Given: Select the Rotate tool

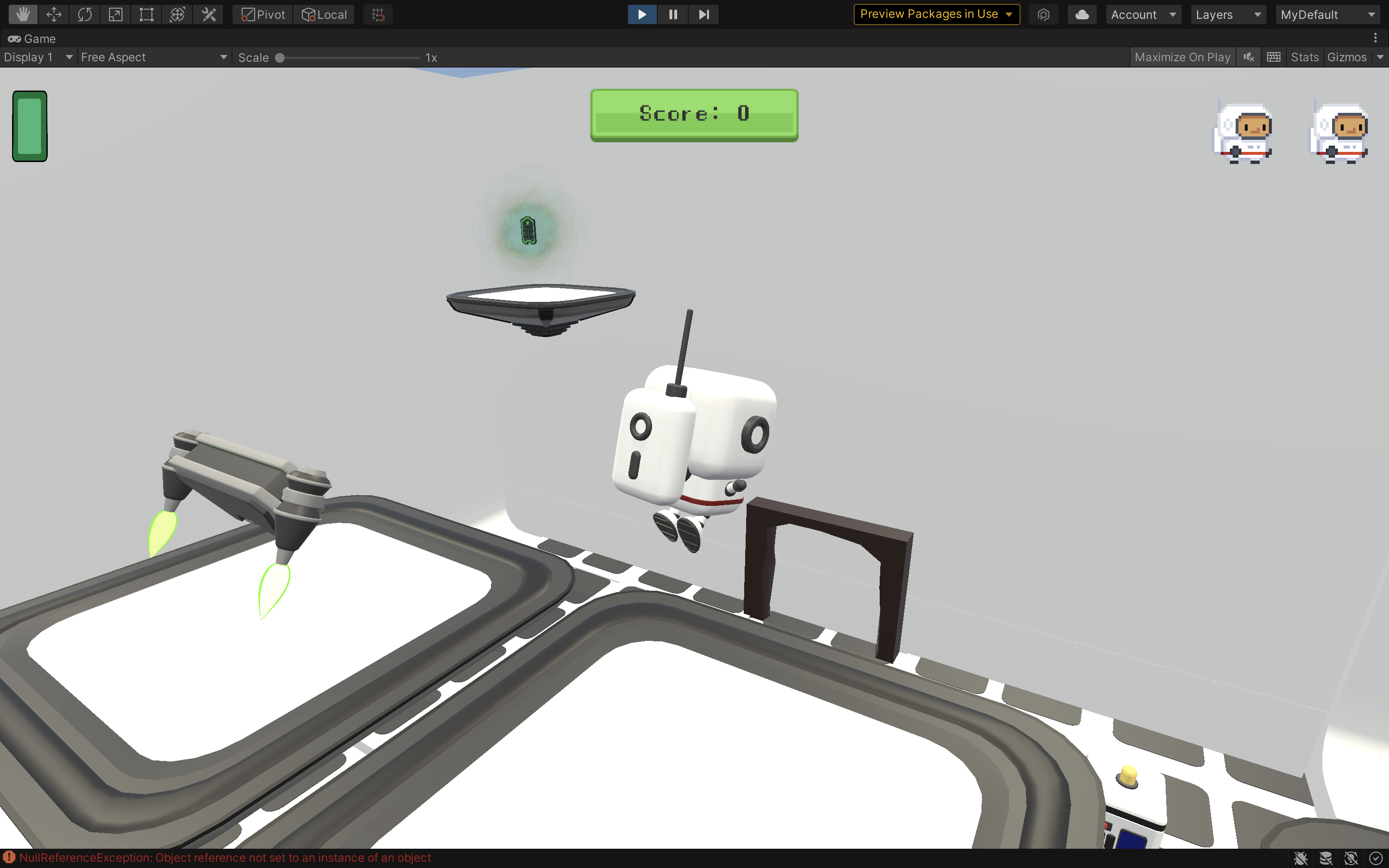Looking at the screenshot, I should click(x=84, y=14).
